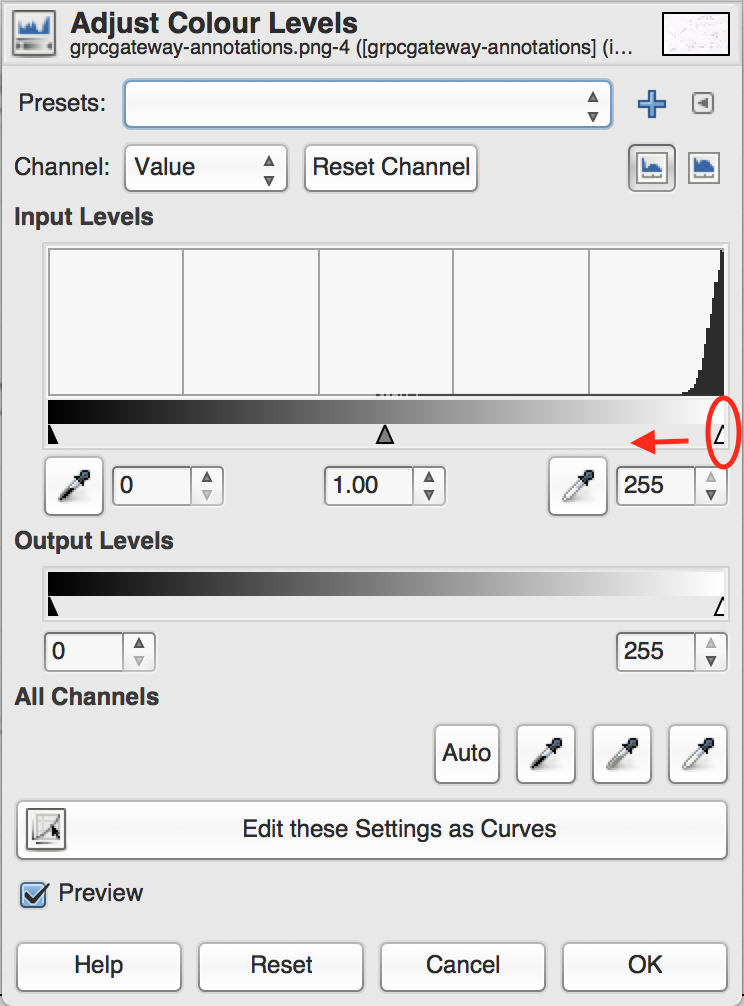
Task: Select All Channels white point eyedropper
Action: (x=697, y=754)
